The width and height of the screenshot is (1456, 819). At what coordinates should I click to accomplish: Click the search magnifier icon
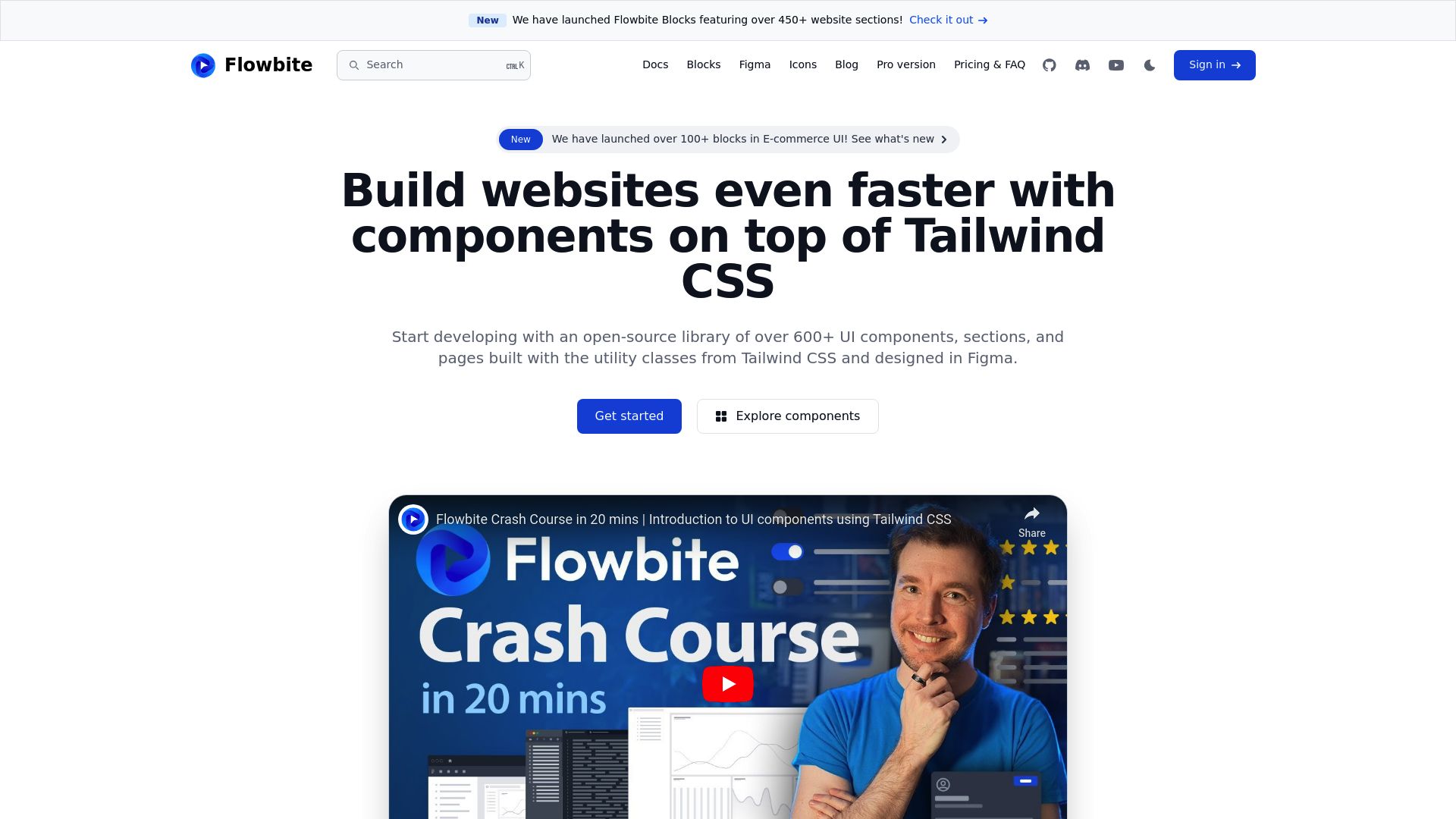point(355,65)
